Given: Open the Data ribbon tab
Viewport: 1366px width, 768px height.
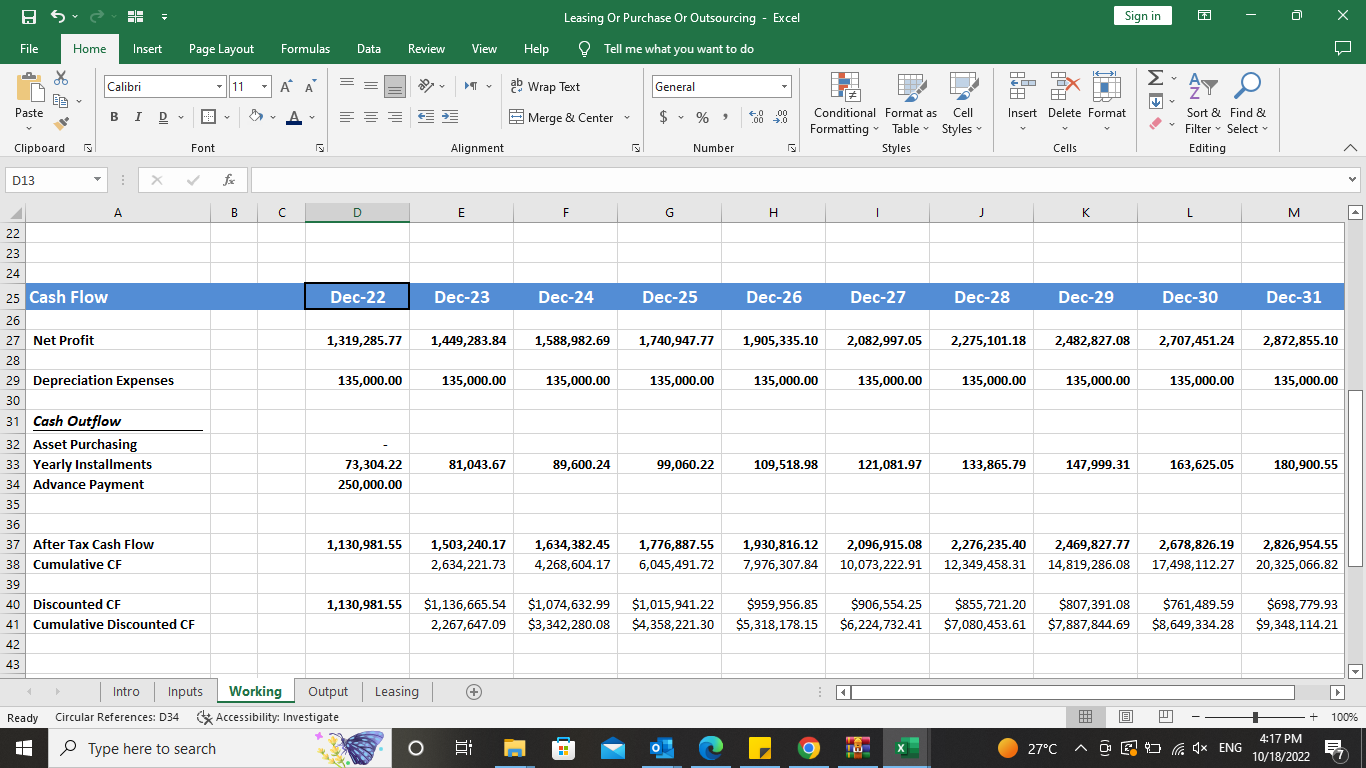Looking at the screenshot, I should click(368, 48).
